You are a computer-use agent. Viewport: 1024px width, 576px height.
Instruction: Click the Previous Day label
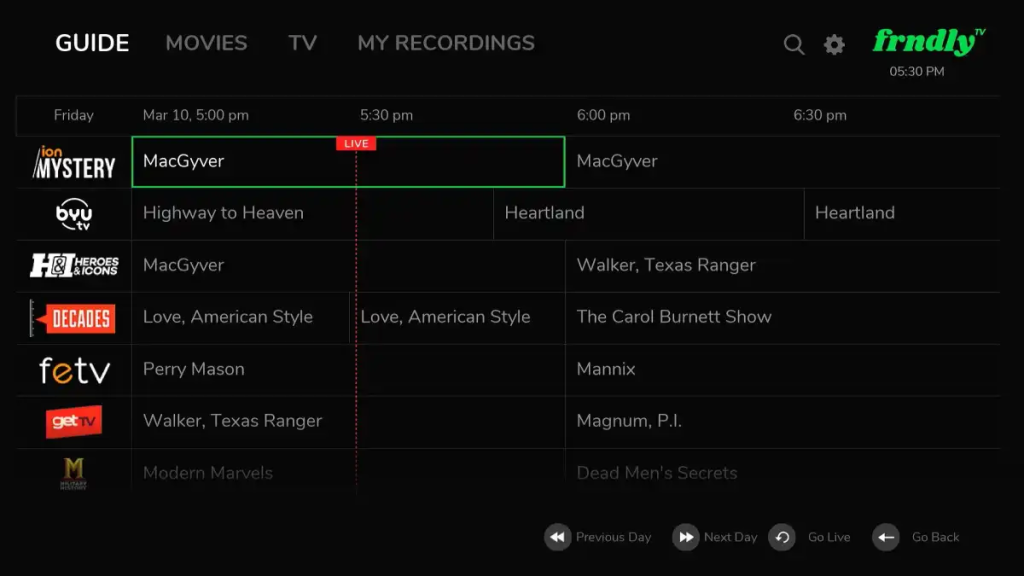pyautogui.click(x=613, y=537)
